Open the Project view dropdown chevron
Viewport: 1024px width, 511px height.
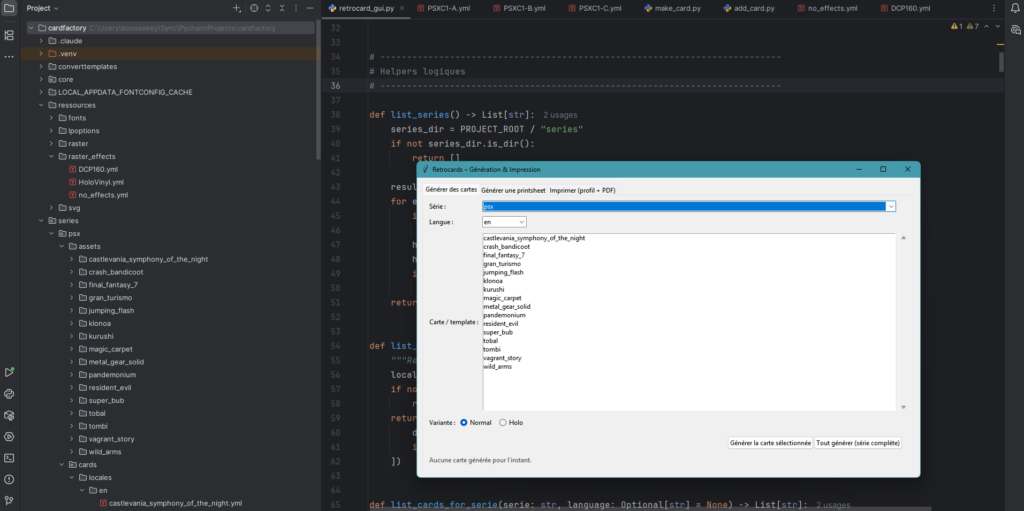coord(56,8)
